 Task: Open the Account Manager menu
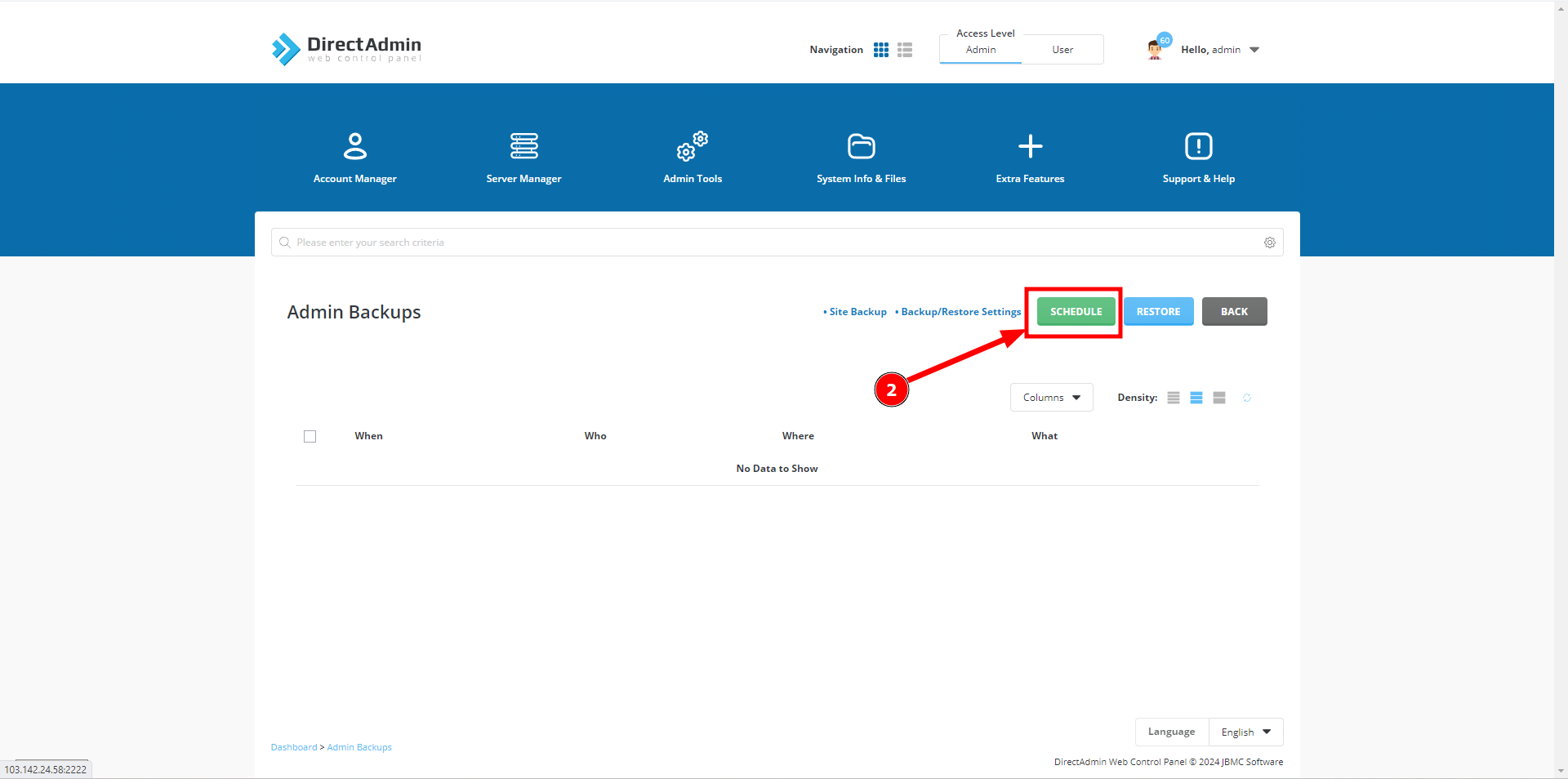355,158
